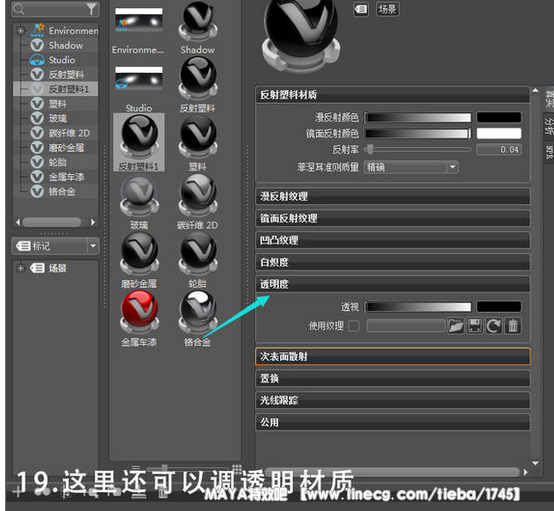Click the reload texture arrow icon
This screenshot has height=511, width=554.
[494, 326]
